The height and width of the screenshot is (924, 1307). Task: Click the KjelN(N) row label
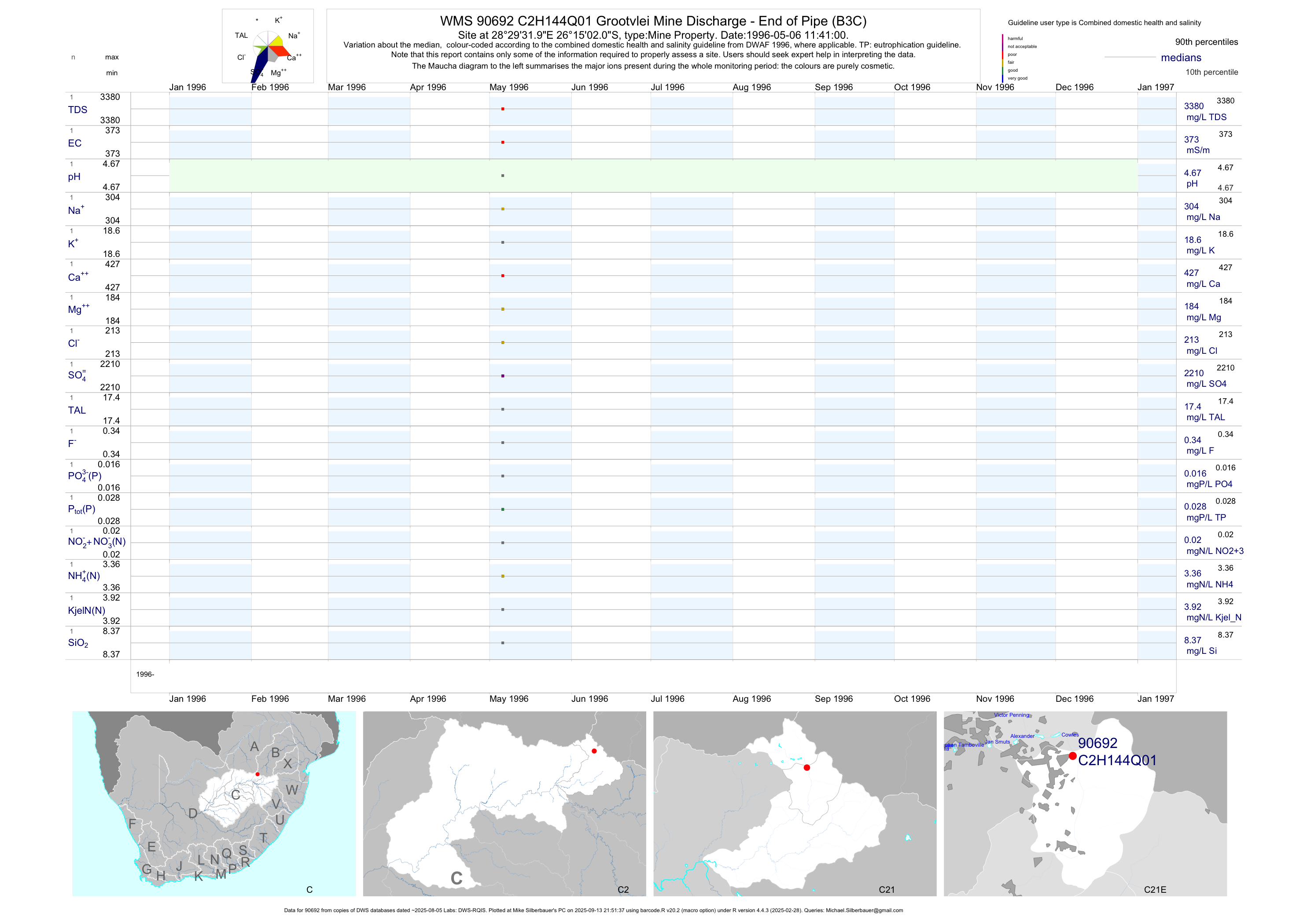click(x=87, y=611)
